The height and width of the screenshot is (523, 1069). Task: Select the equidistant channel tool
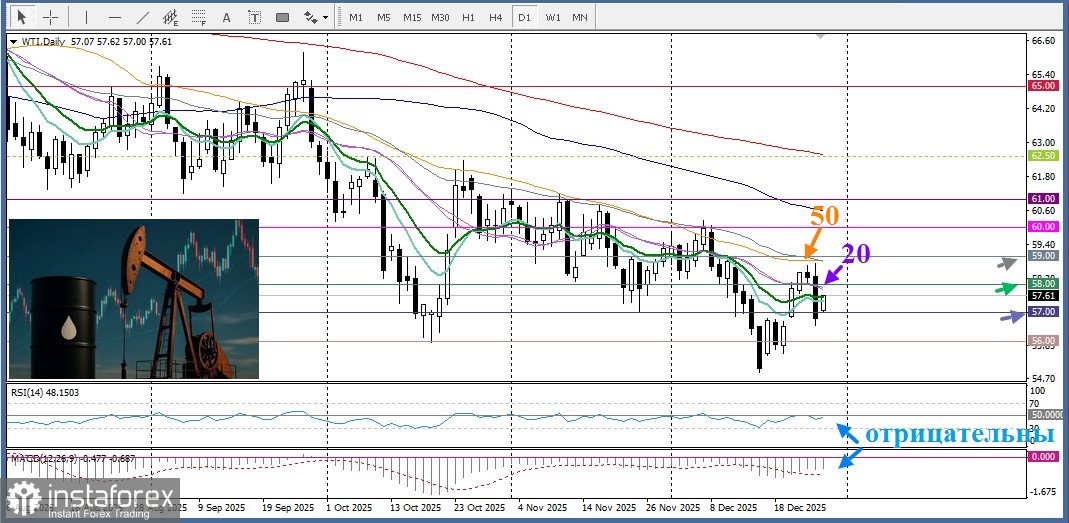click(x=171, y=17)
